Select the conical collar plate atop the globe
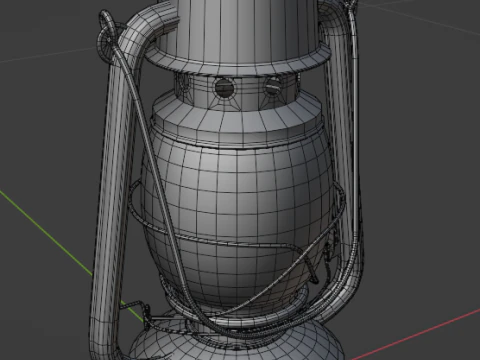 [x=237, y=118]
